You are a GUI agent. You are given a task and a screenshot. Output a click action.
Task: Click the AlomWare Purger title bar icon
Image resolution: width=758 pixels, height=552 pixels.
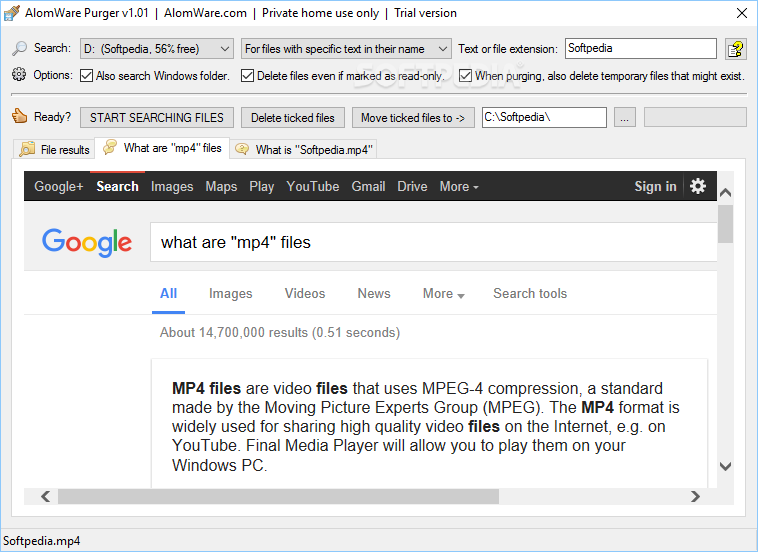(12, 13)
